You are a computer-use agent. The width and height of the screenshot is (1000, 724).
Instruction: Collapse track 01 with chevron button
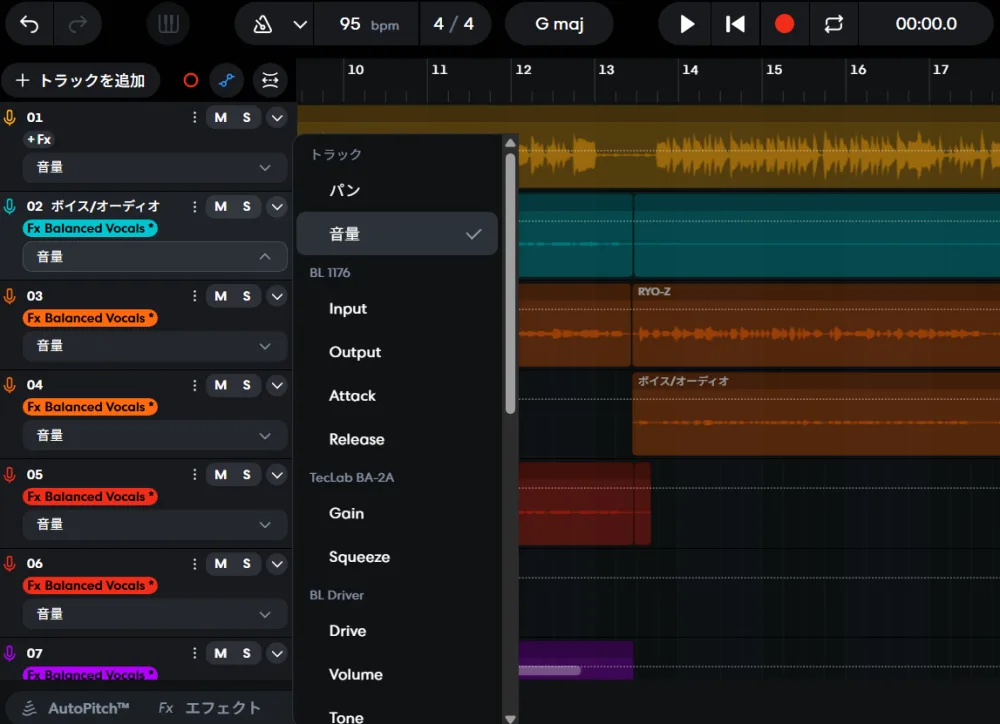277,118
